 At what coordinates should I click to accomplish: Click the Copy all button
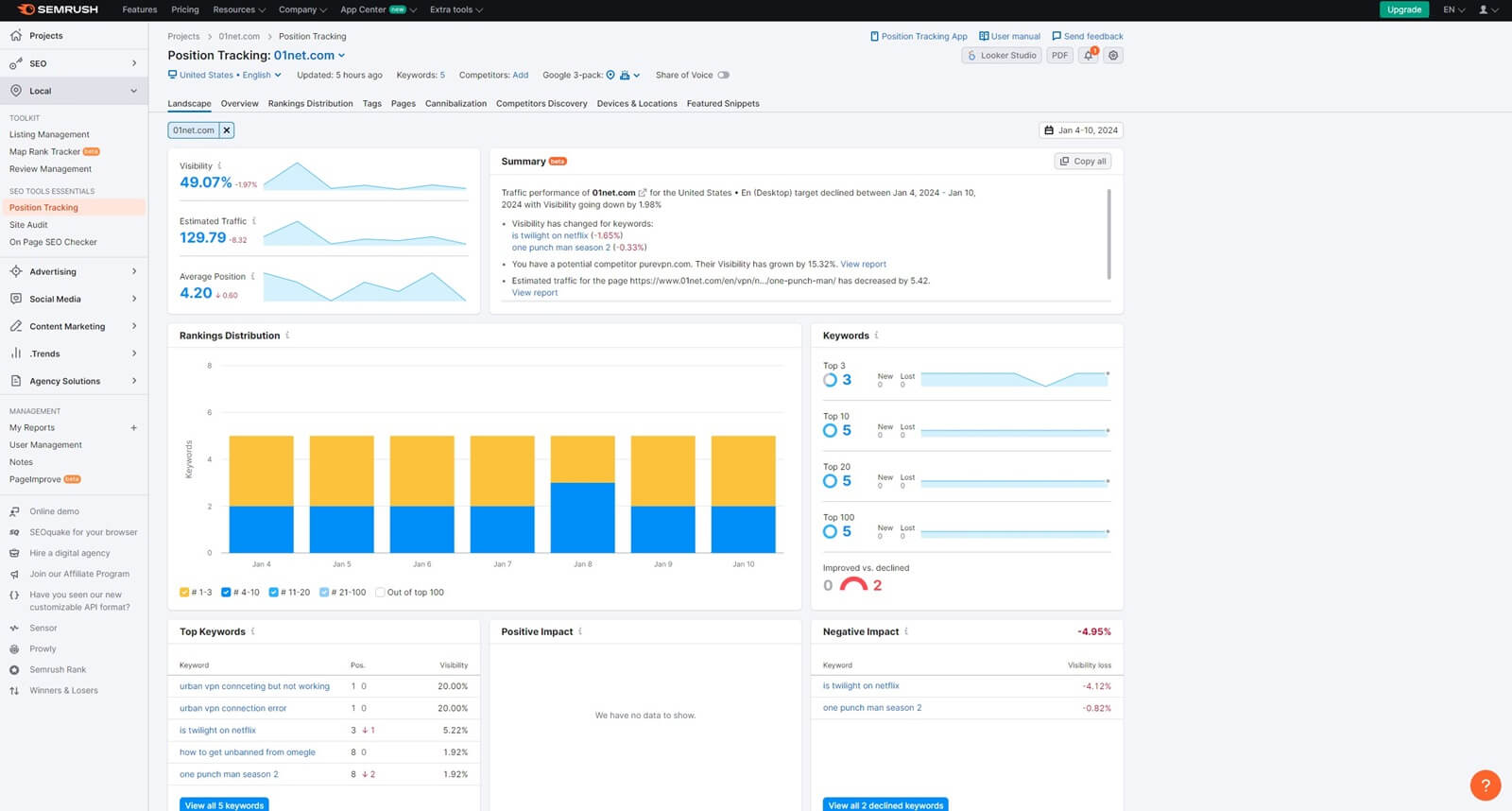coord(1083,162)
